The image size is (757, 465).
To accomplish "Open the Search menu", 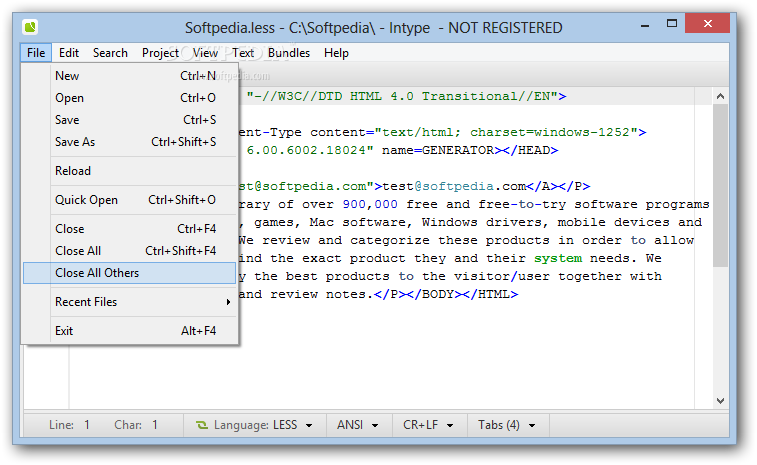I will point(110,53).
